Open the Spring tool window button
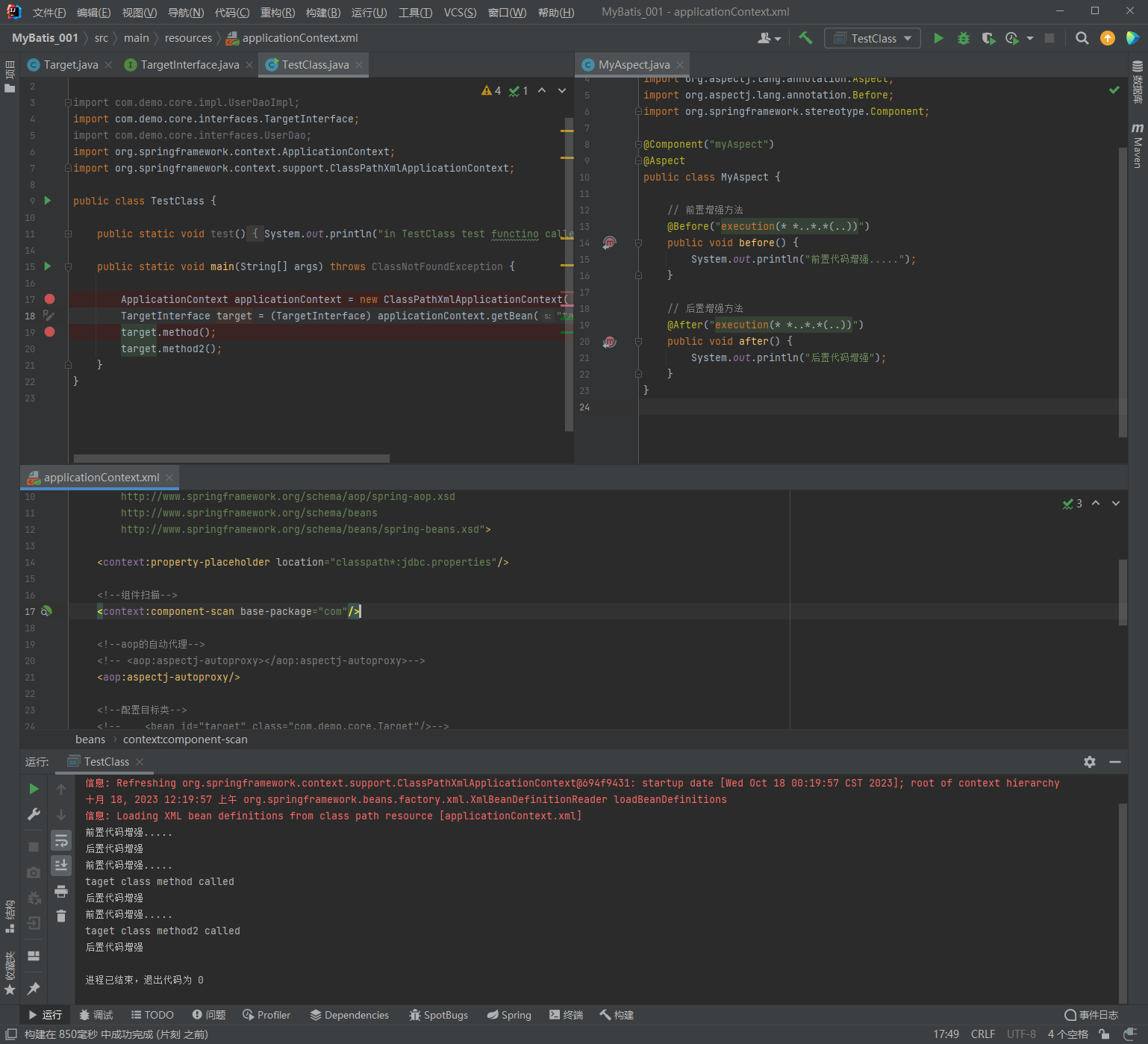 [509, 1015]
